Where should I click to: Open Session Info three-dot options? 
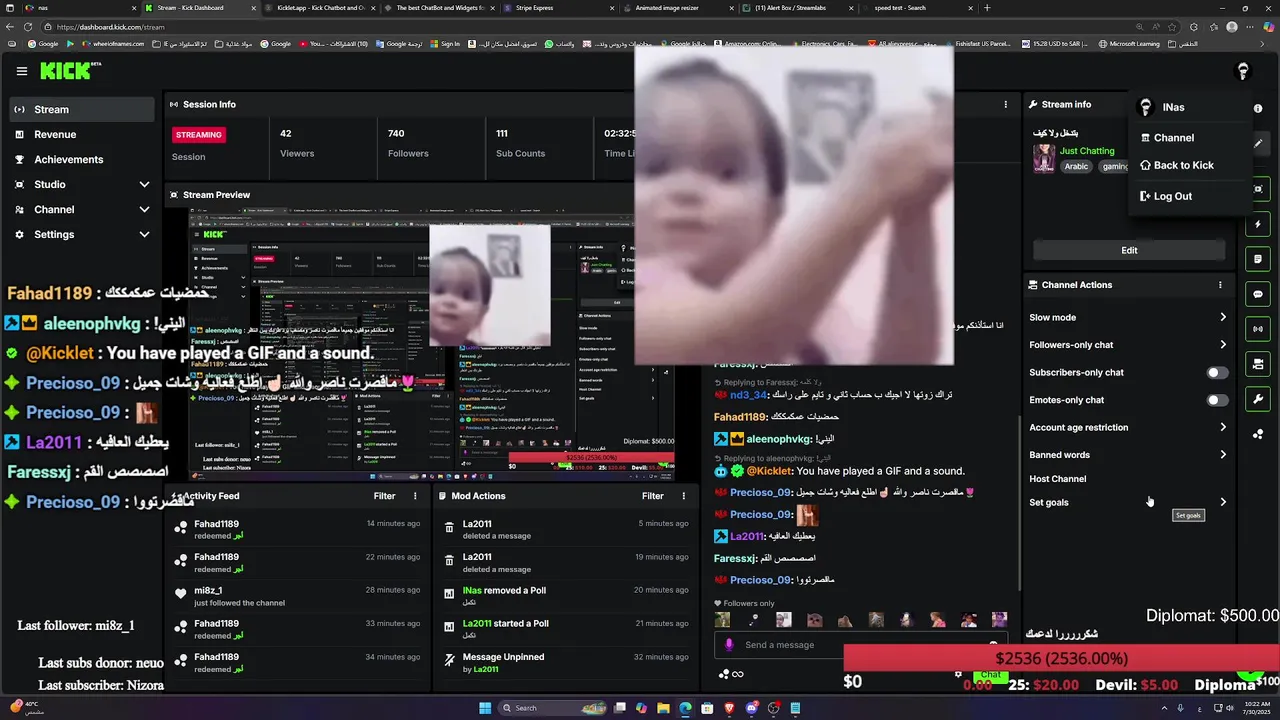tap(1006, 104)
